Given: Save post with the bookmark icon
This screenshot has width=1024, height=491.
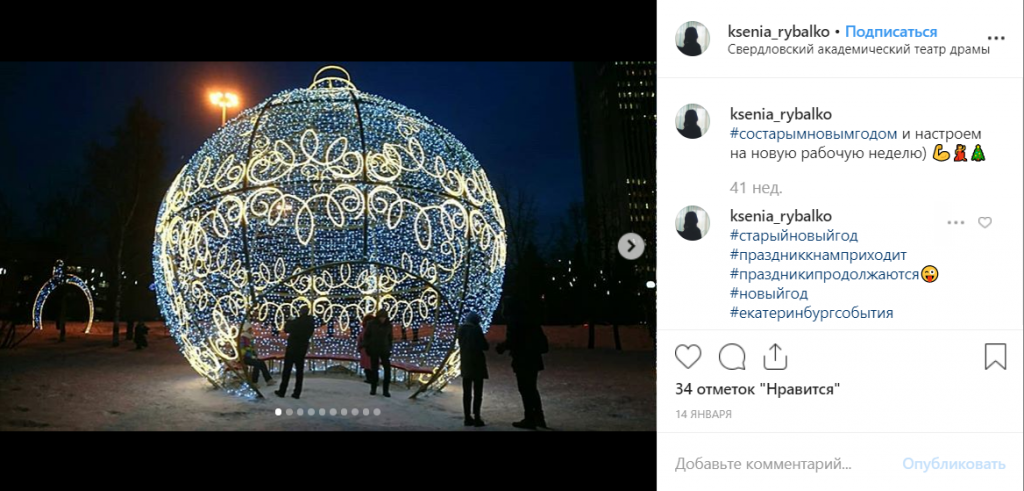Looking at the screenshot, I should [995, 356].
